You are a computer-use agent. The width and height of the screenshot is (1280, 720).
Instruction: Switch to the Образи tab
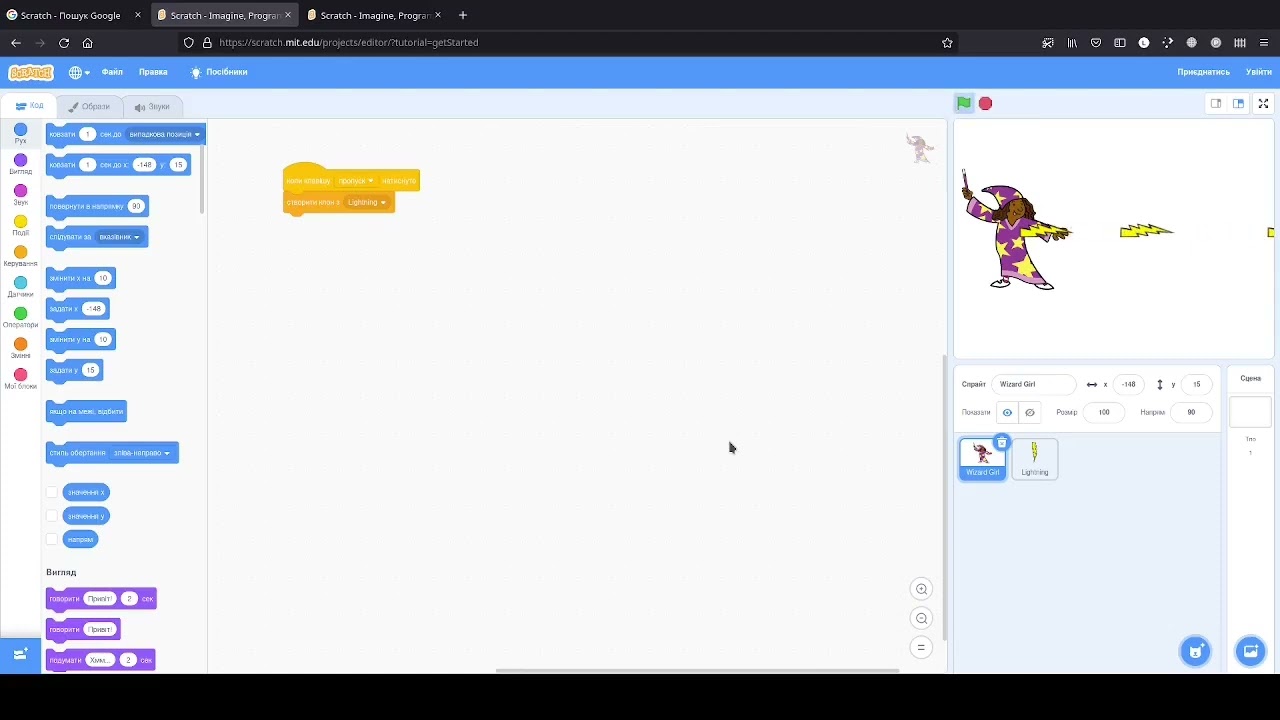coord(89,106)
